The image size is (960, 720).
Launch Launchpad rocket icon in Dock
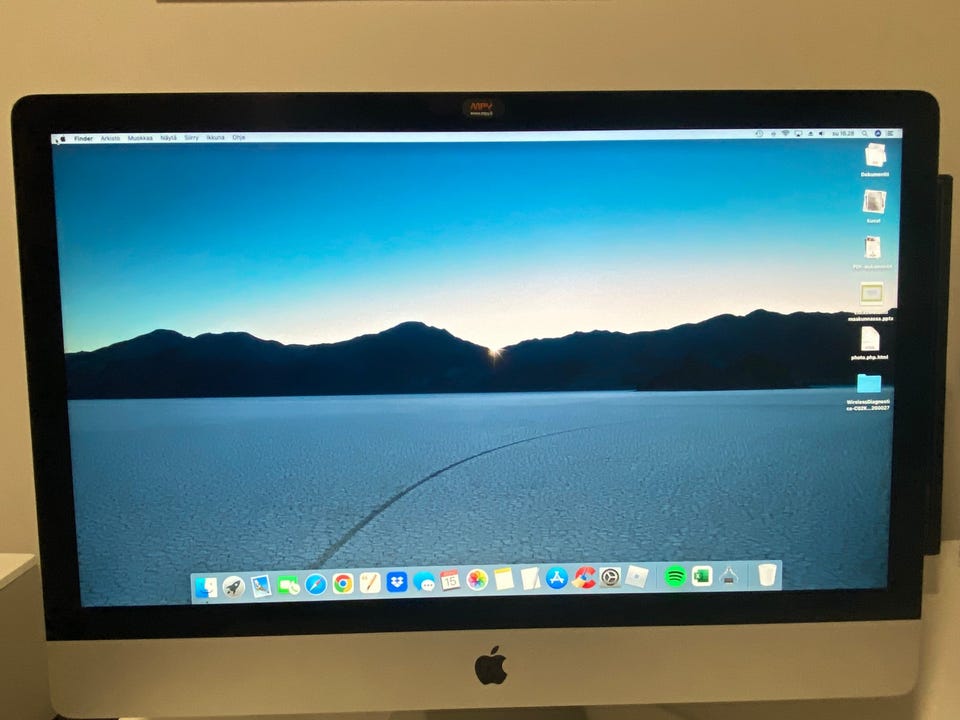click(x=233, y=587)
